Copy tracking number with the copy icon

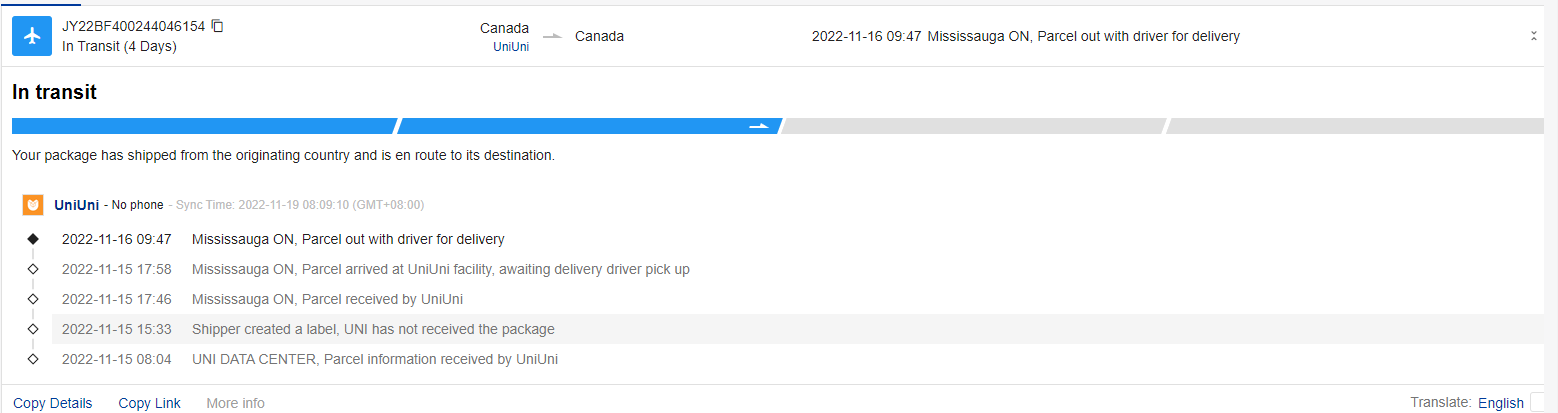coord(218,26)
